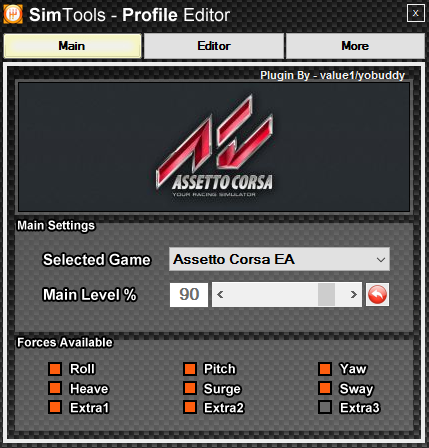This screenshot has width=429, height=448.
Task: Click the dropdown chevron beside Assetto Corsa EA
Action: 381,259
